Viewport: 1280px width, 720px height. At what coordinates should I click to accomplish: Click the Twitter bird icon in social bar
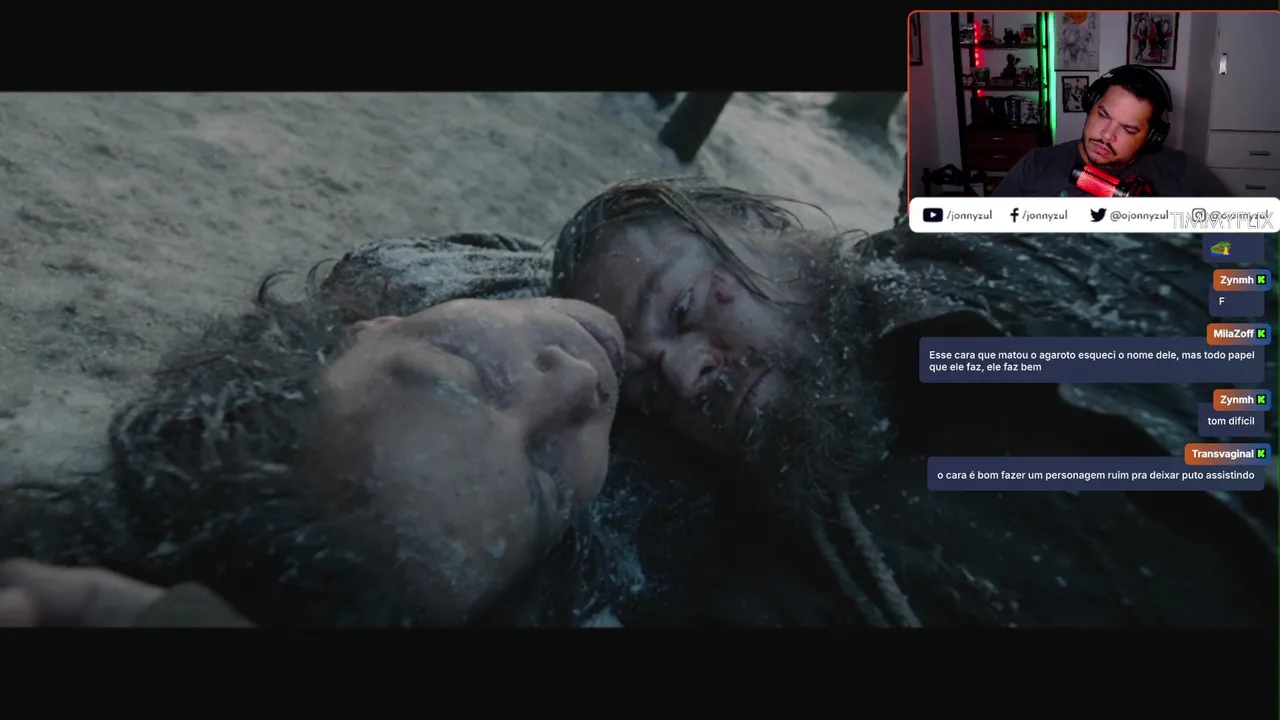pyautogui.click(x=1098, y=215)
